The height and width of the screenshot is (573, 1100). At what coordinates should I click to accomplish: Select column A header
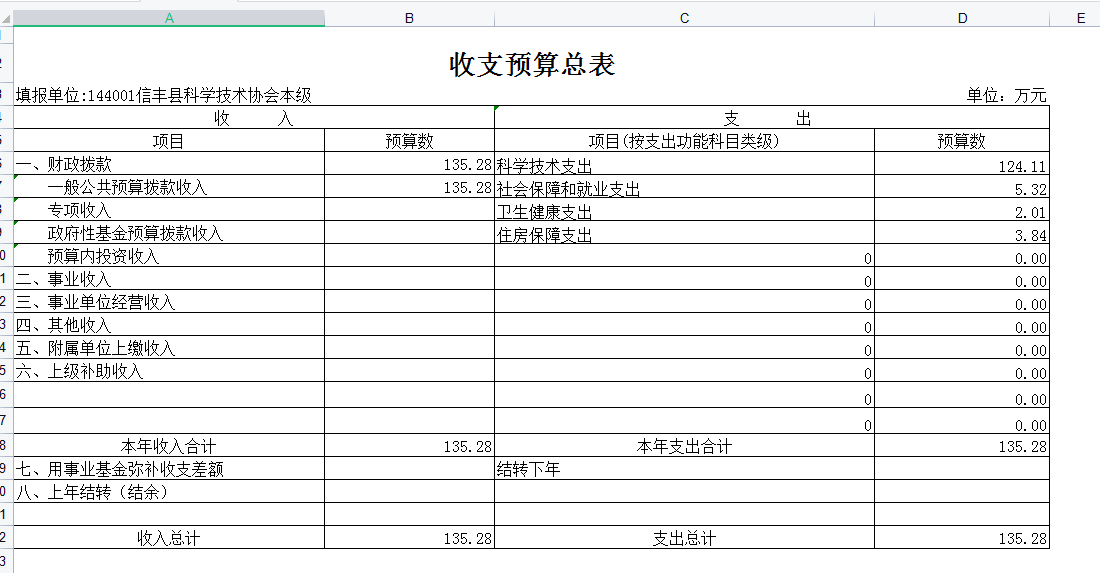pos(169,18)
